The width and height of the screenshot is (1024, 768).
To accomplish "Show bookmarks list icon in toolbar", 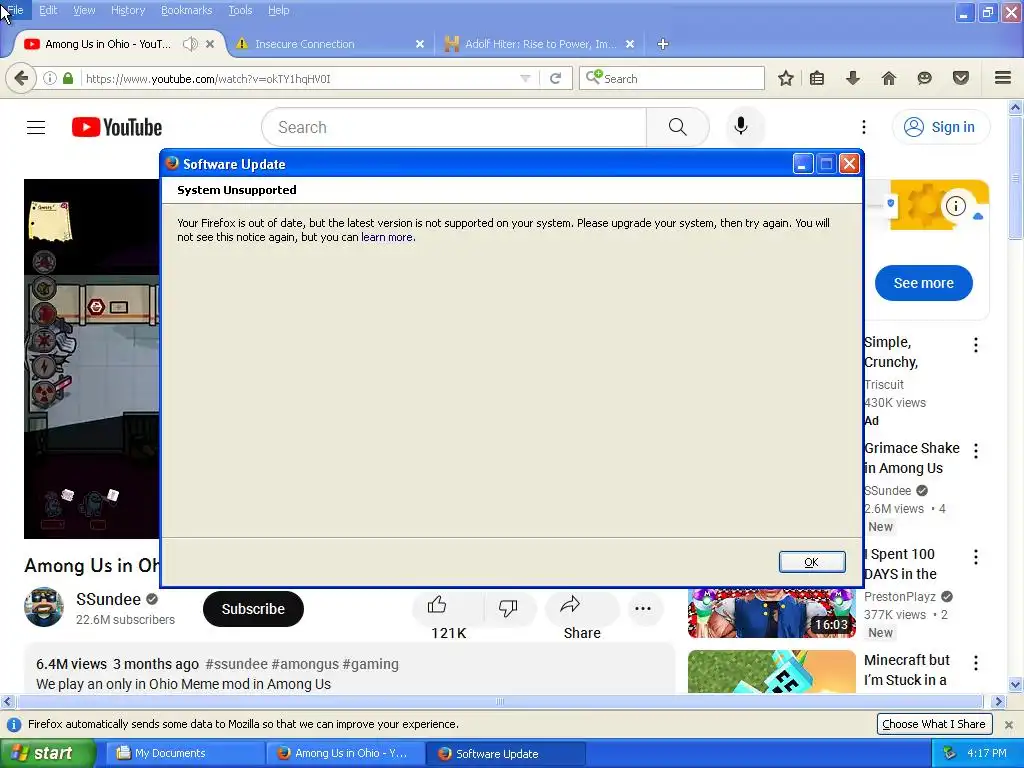I will (x=817, y=78).
